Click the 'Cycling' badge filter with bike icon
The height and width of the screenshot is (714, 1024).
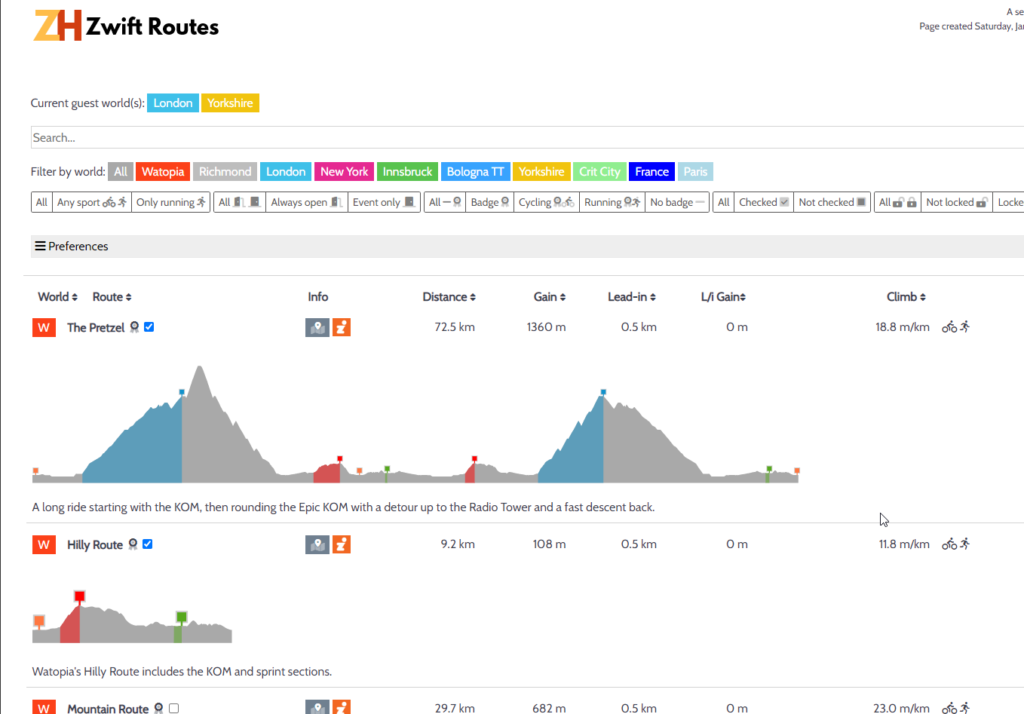[x=546, y=201]
